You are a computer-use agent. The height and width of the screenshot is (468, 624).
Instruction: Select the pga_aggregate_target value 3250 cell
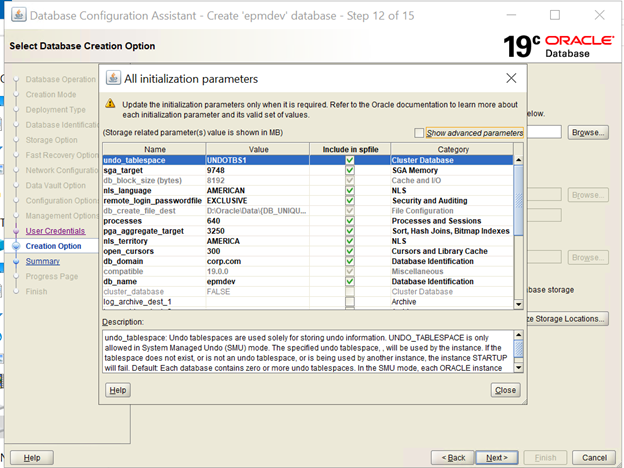258,231
